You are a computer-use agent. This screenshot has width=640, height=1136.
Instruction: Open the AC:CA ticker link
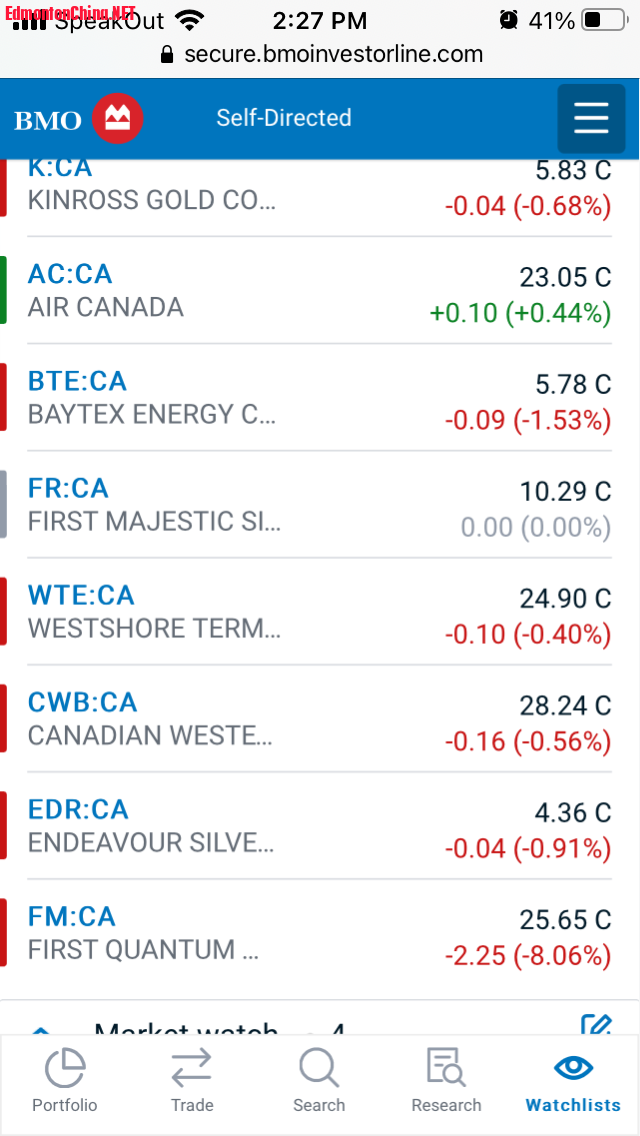point(70,274)
